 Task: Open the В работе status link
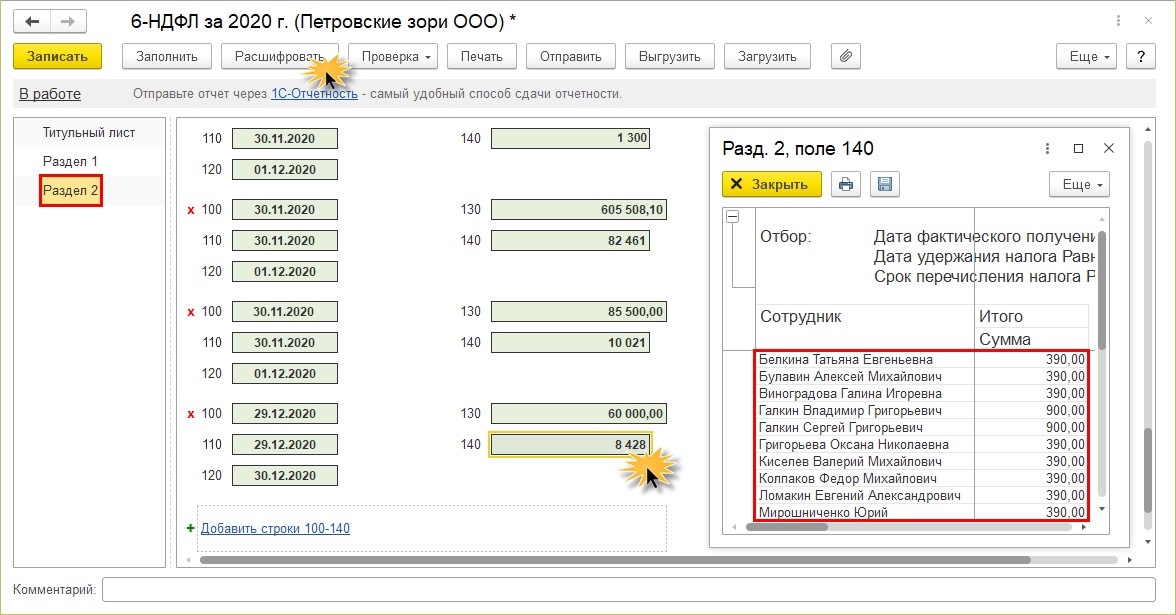(50, 94)
